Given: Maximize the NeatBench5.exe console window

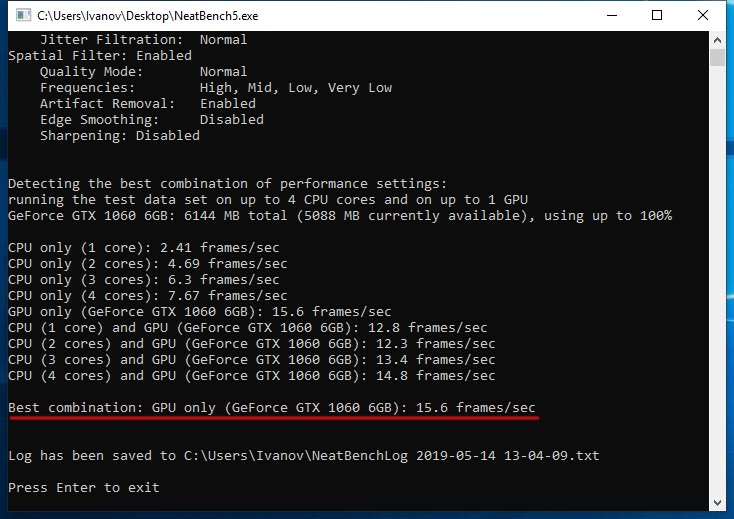Looking at the screenshot, I should click(x=657, y=15).
